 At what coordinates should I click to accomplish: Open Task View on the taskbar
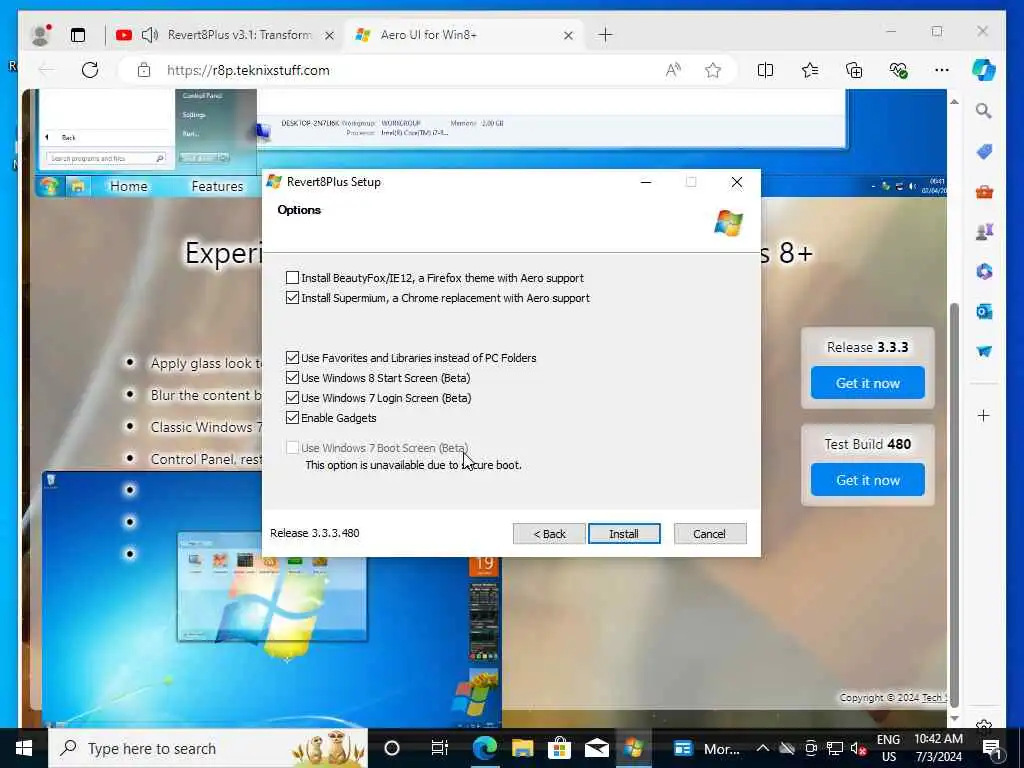[440, 748]
